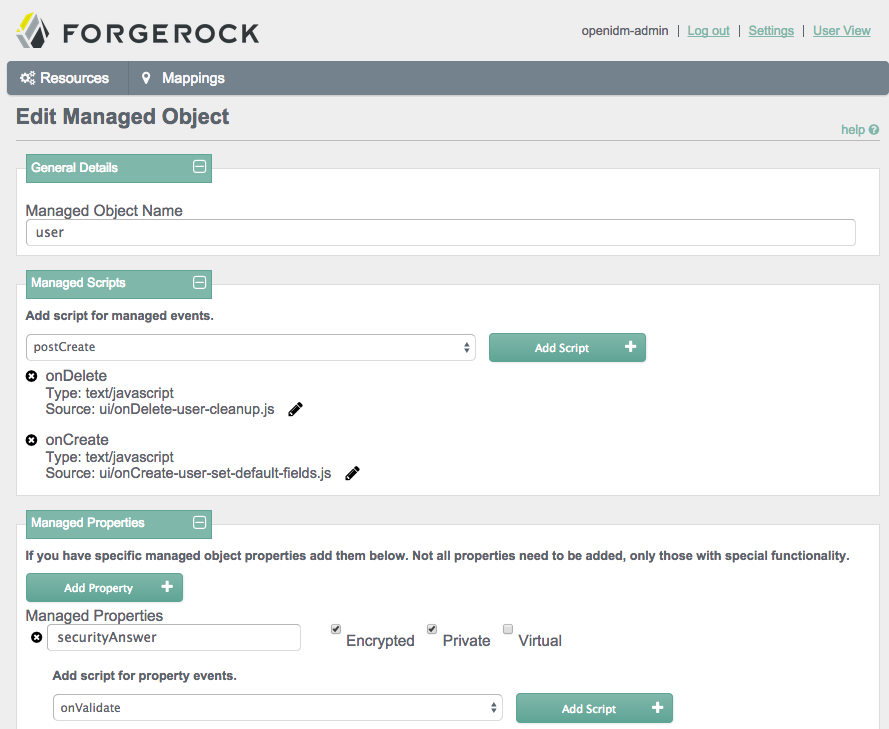Screen dimensions: 889x729
Task: Collapse the General Details section
Action: pyautogui.click(x=199, y=167)
